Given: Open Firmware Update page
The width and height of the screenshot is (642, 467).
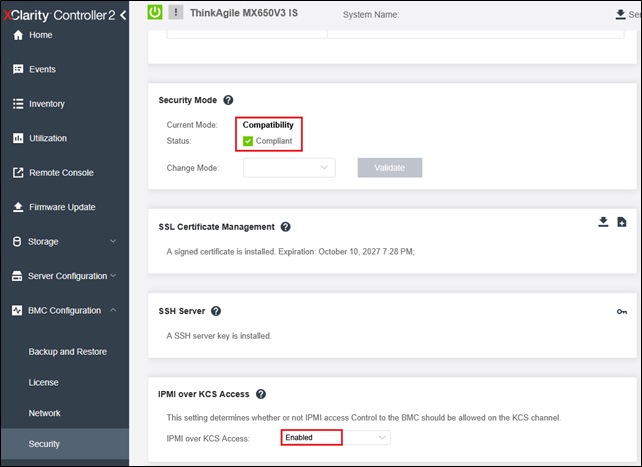Looking at the screenshot, I should pos(62,207).
